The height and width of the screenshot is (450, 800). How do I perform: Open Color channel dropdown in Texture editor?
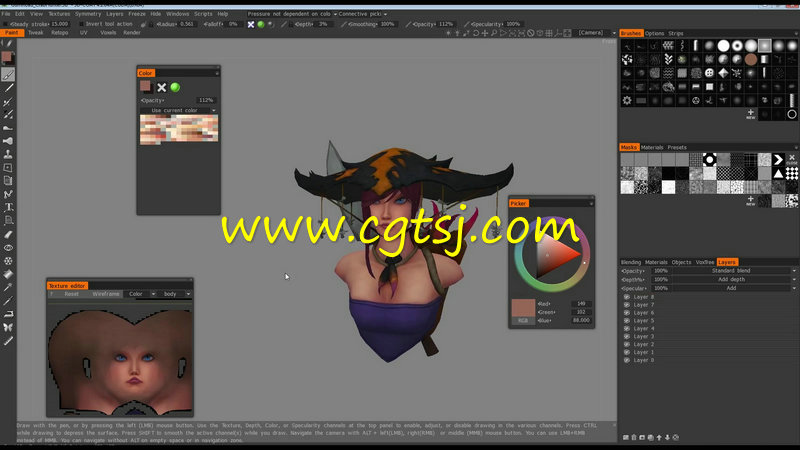tap(141, 294)
